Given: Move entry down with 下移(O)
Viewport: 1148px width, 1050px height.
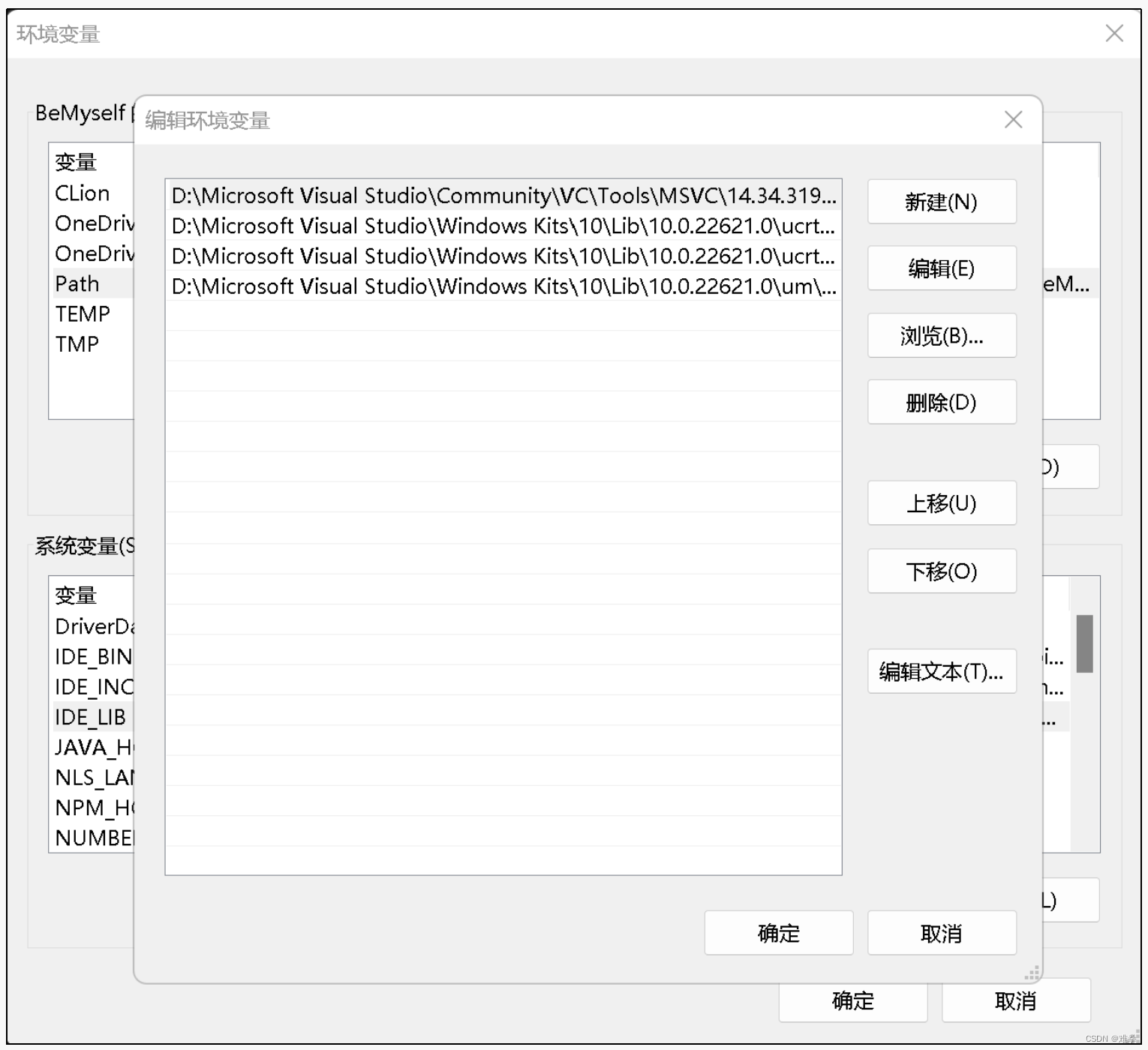Looking at the screenshot, I should click(942, 571).
